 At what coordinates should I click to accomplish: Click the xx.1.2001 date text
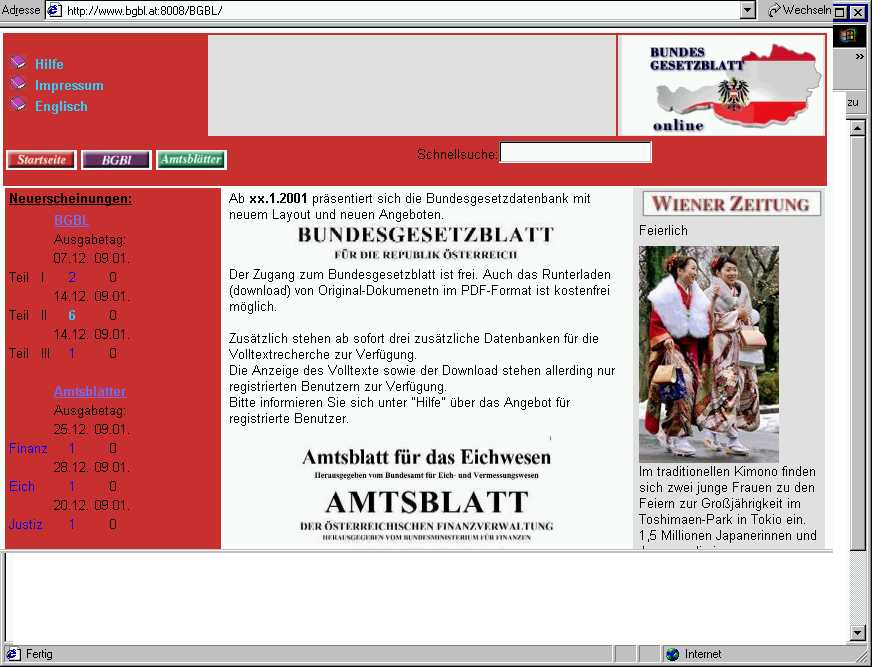pos(278,199)
